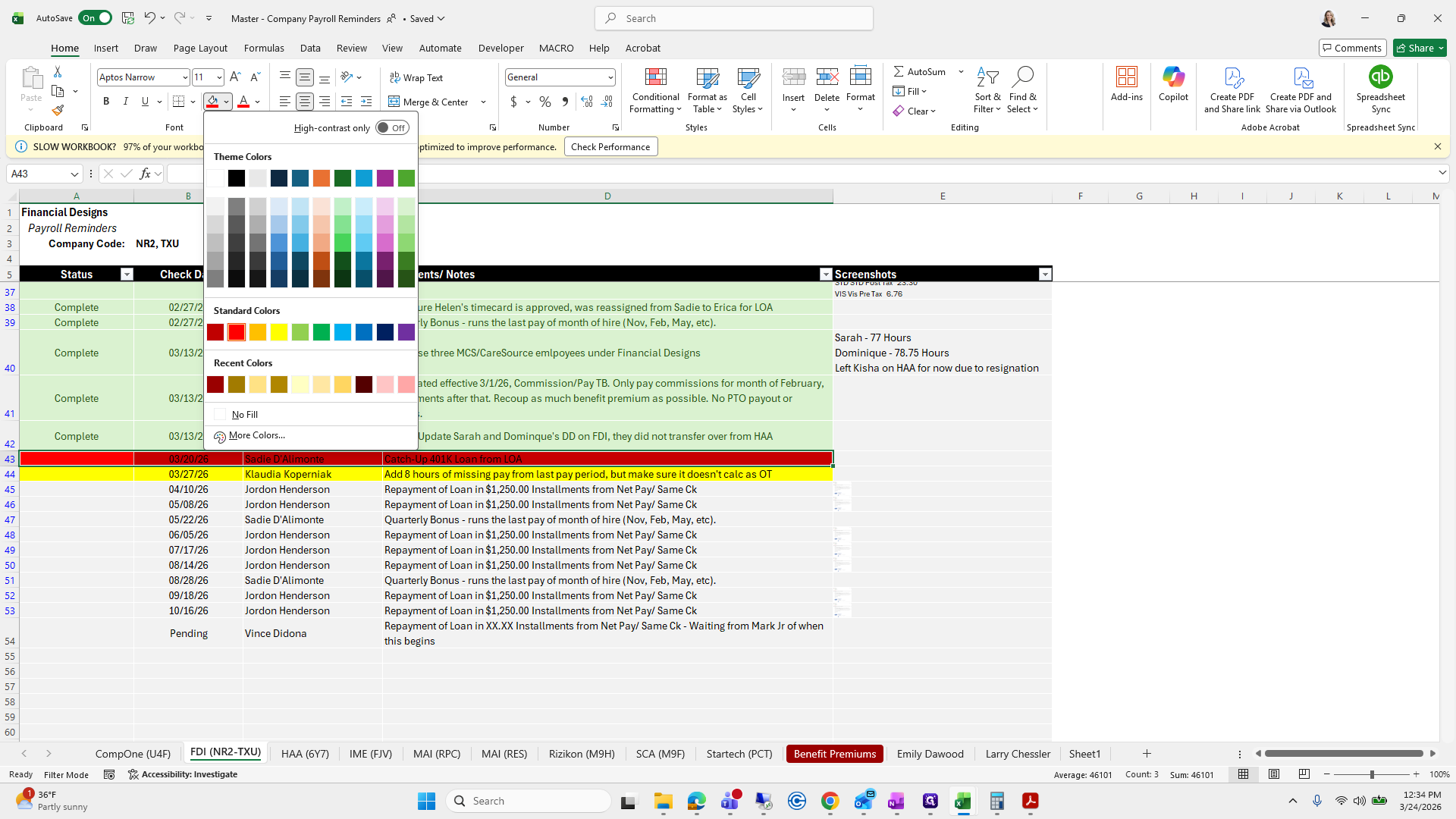Pick yellow from the Standard Colors row
The width and height of the screenshot is (1456, 819).
tap(279, 332)
